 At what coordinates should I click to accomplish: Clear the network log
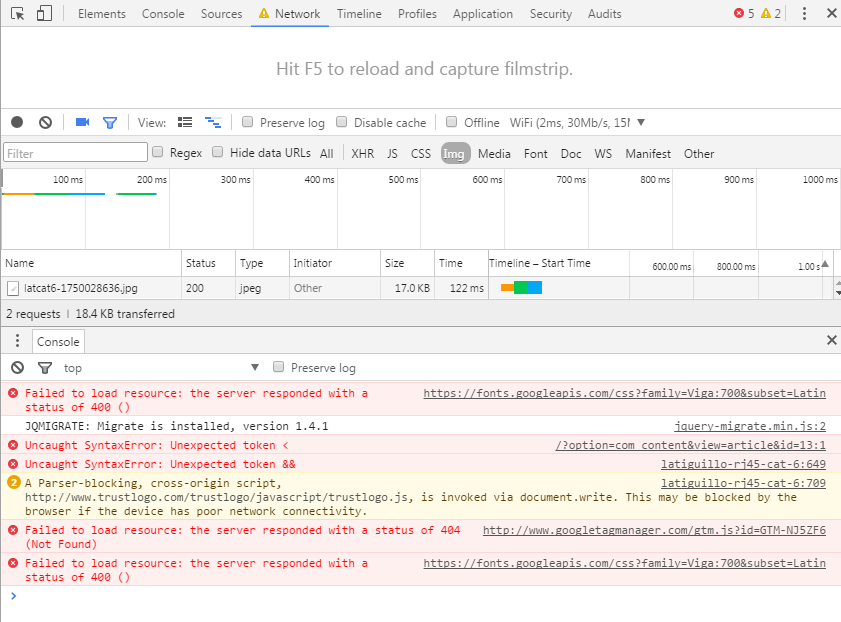click(x=45, y=122)
